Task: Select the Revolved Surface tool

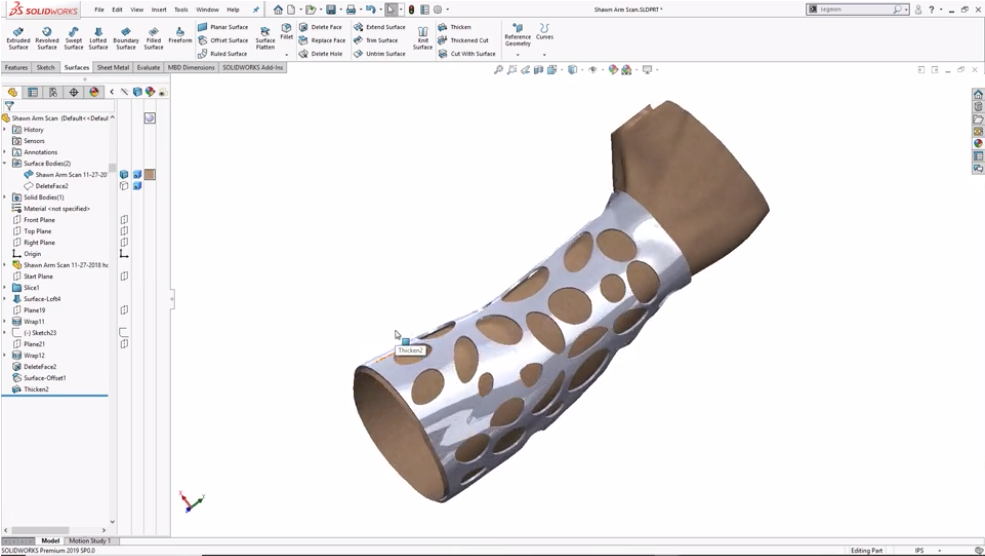Action: [46, 38]
